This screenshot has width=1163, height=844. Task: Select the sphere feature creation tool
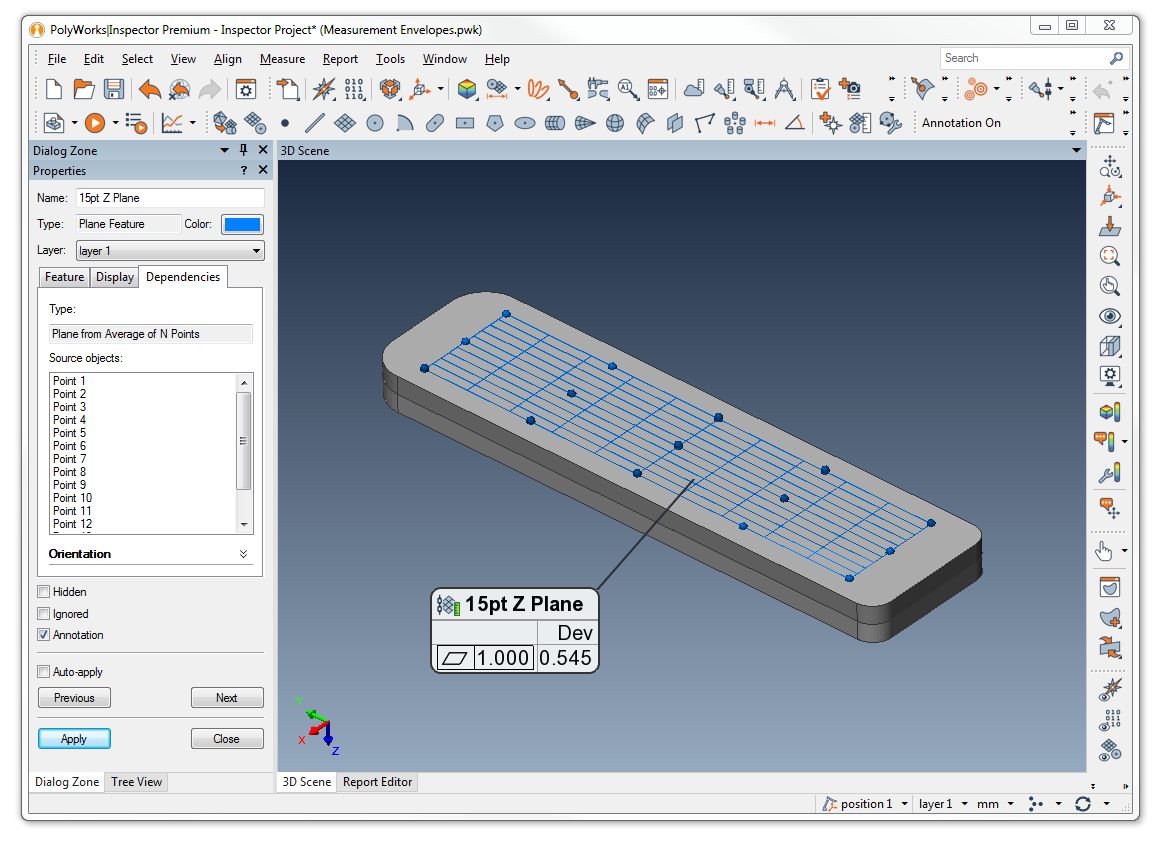coord(614,123)
